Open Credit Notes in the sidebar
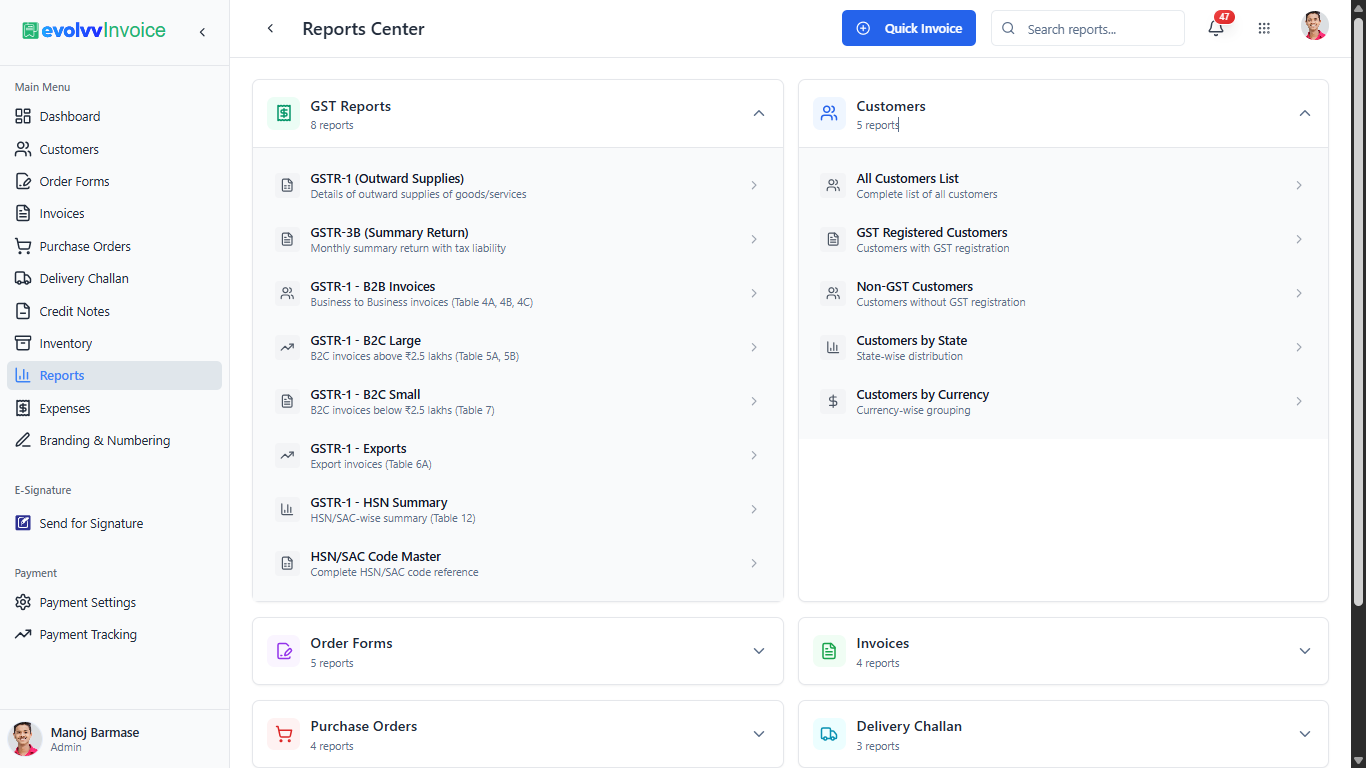Screen dimensions: 1366x768 [x=114, y=311]
